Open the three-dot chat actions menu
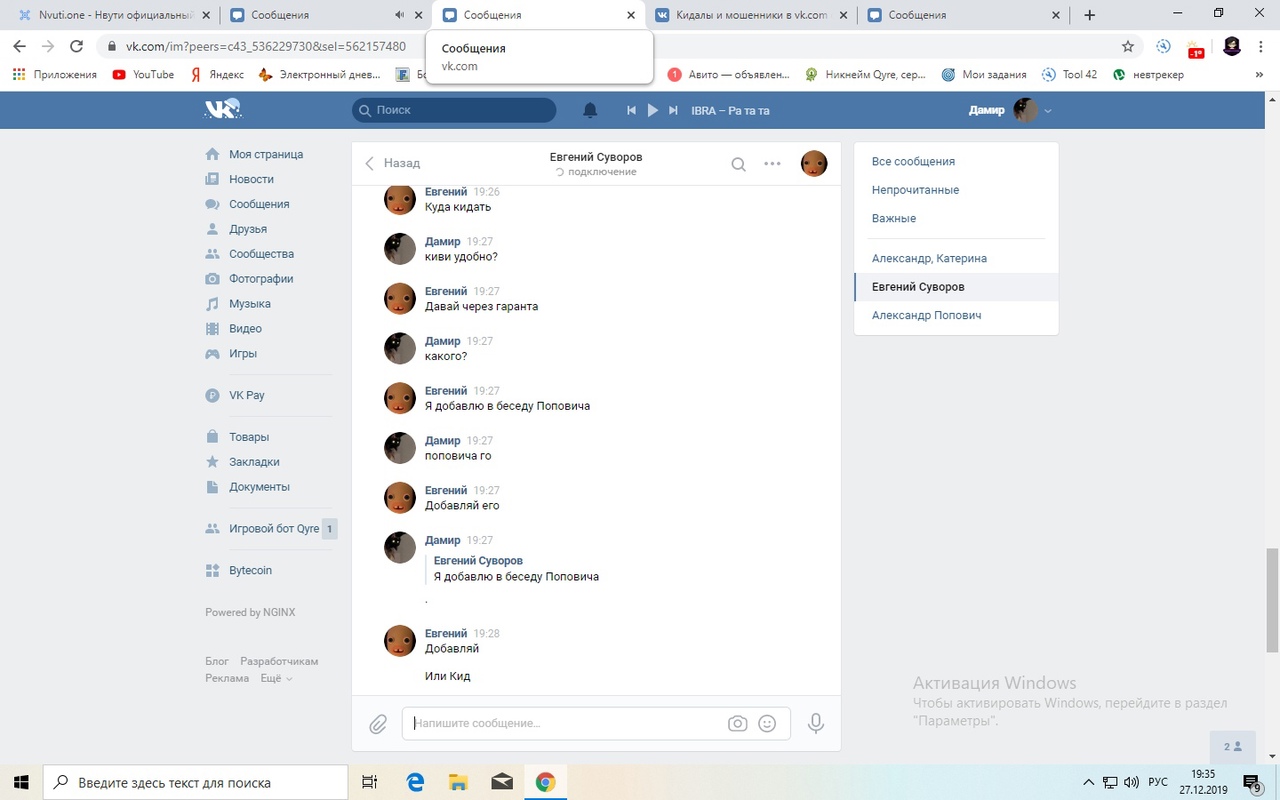The height and width of the screenshot is (800, 1280). (772, 164)
